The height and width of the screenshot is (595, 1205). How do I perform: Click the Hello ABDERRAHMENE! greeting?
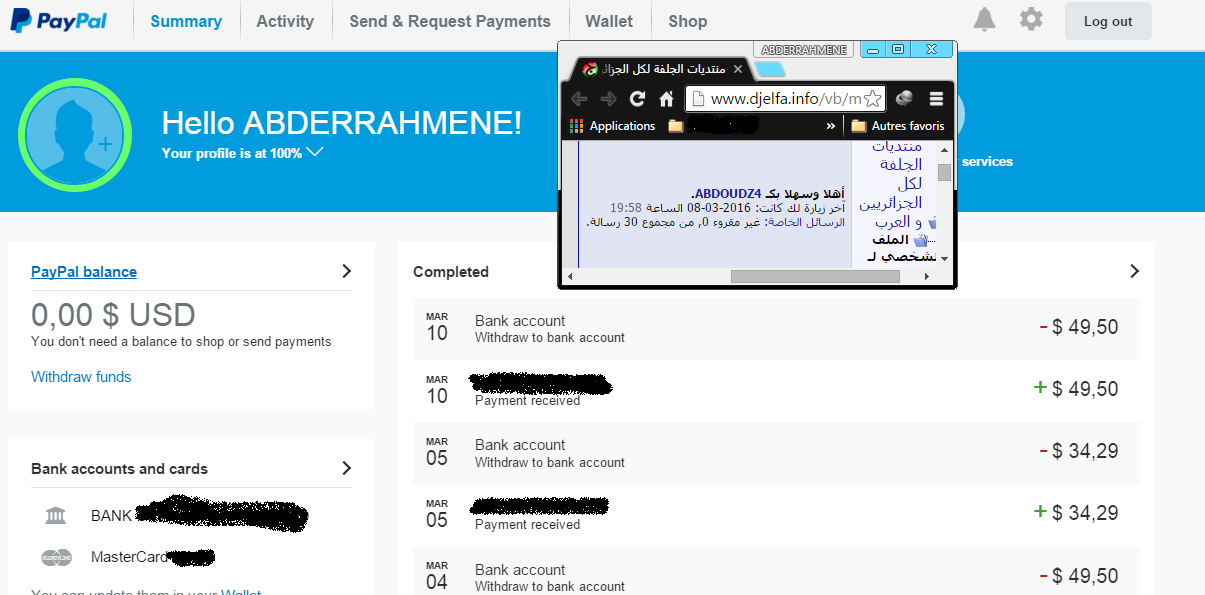(342, 123)
